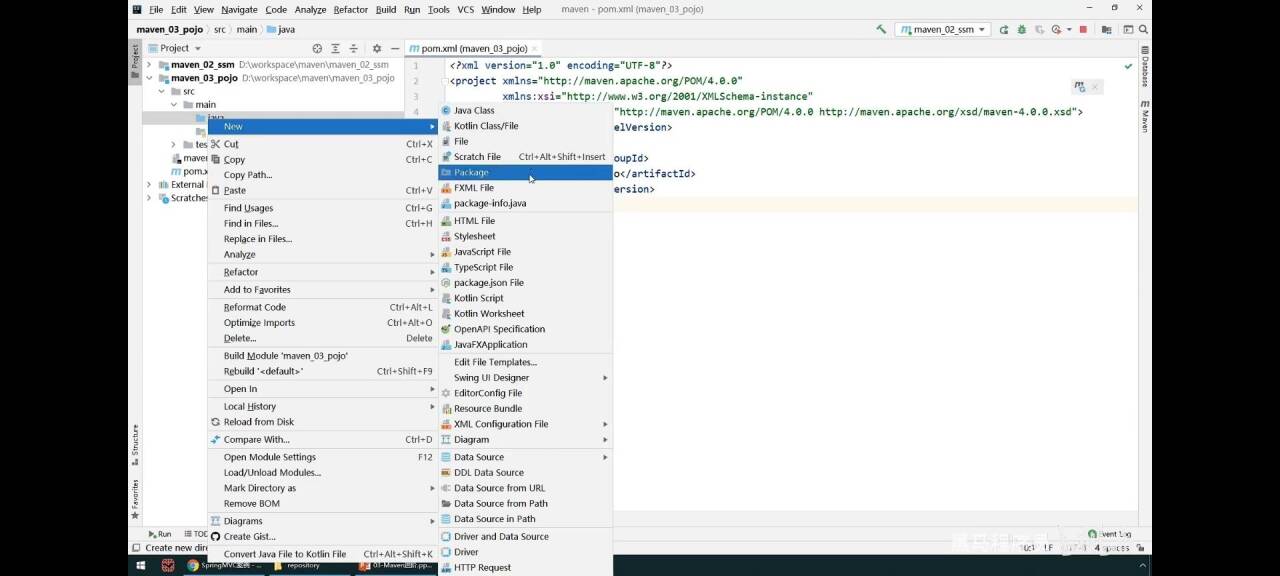Collapse the main folder node
Screen dimensions: 1280x576
(x=173, y=104)
